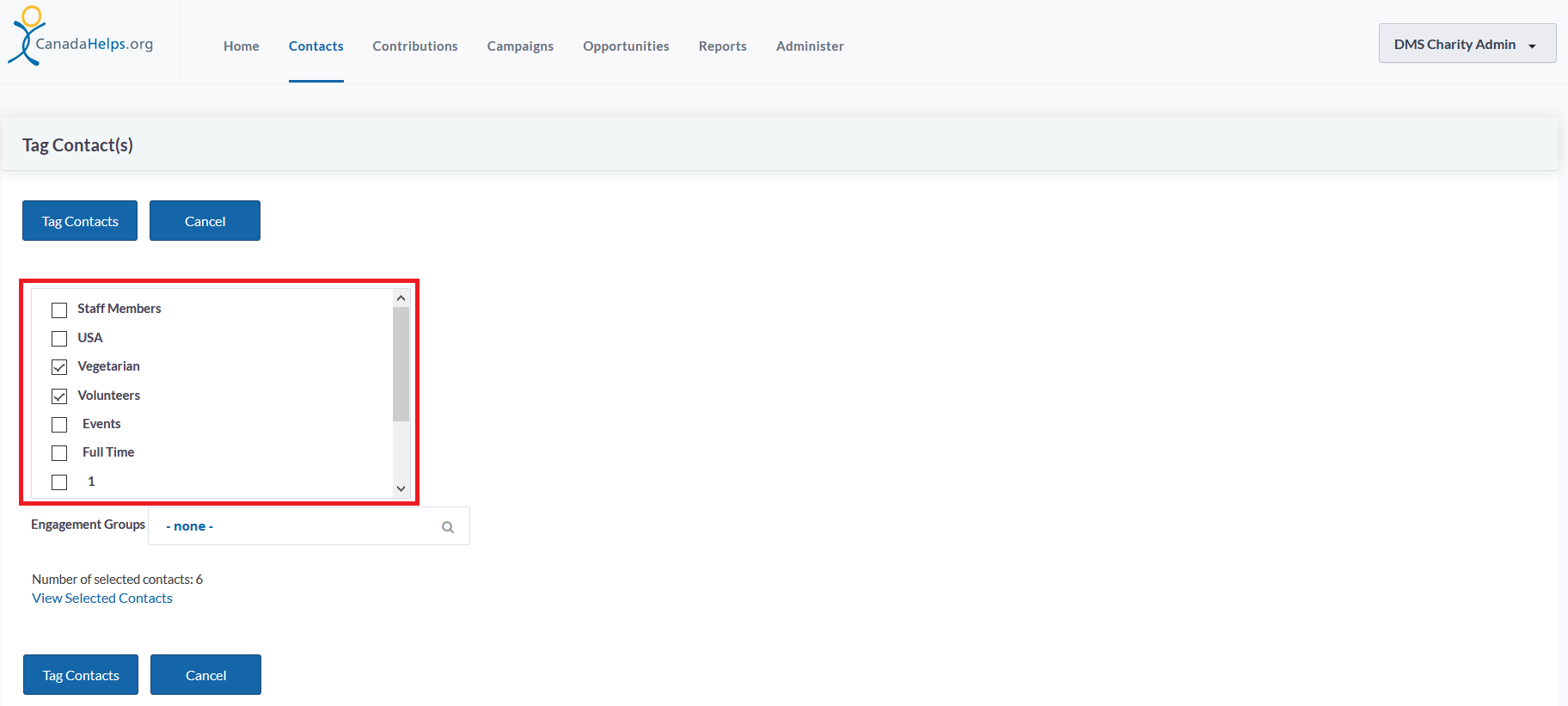Click the scroll down arrow in tag list
This screenshot has height=706, width=1568.
click(401, 488)
